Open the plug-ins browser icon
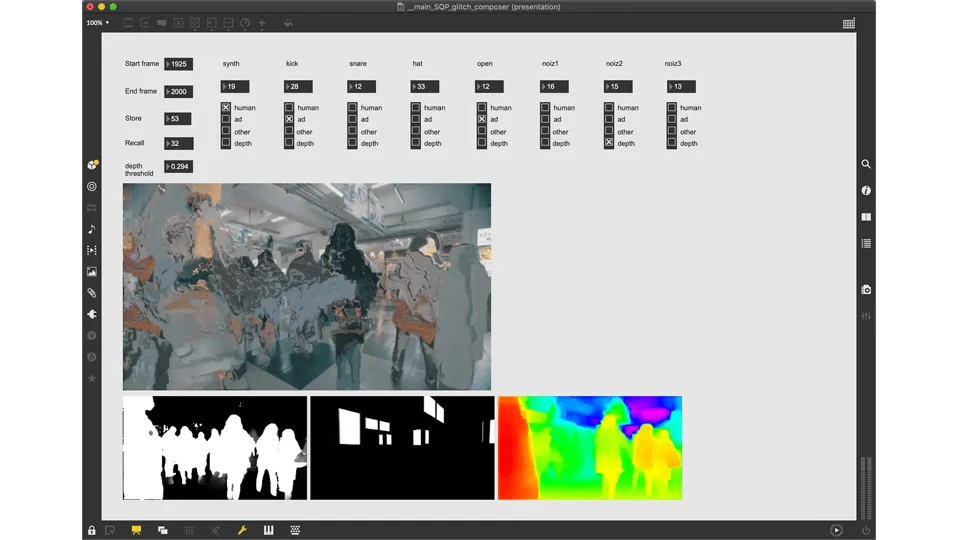The width and height of the screenshot is (960, 540). tap(92, 314)
